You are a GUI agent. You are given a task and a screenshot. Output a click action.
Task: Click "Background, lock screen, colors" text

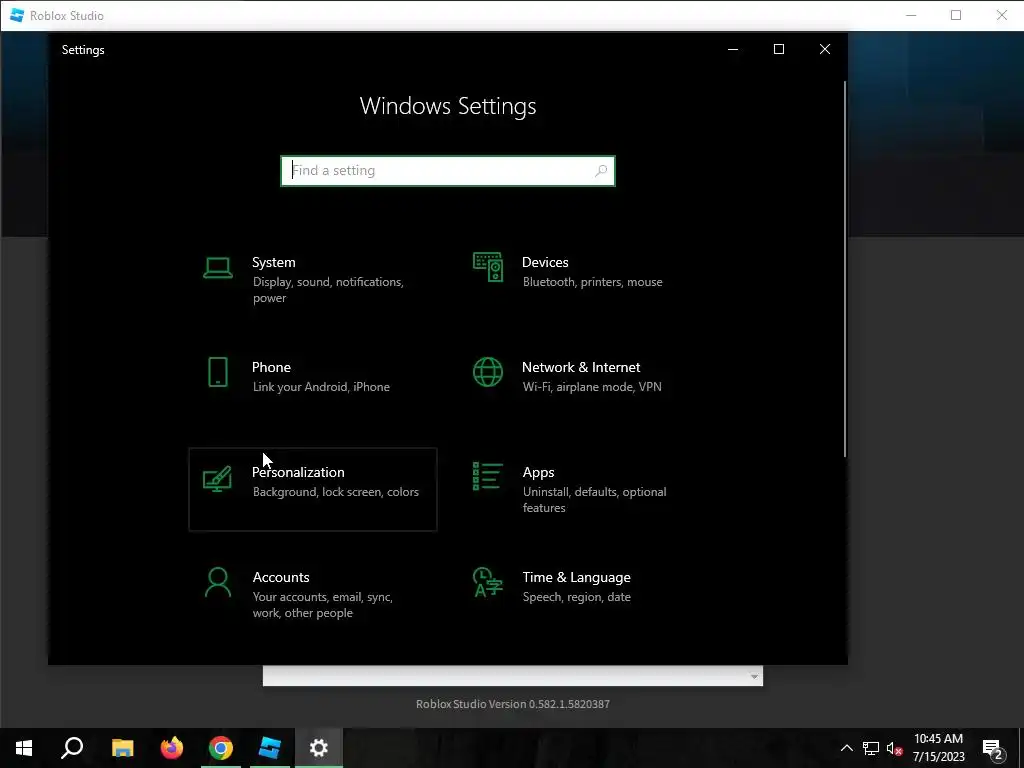click(336, 492)
